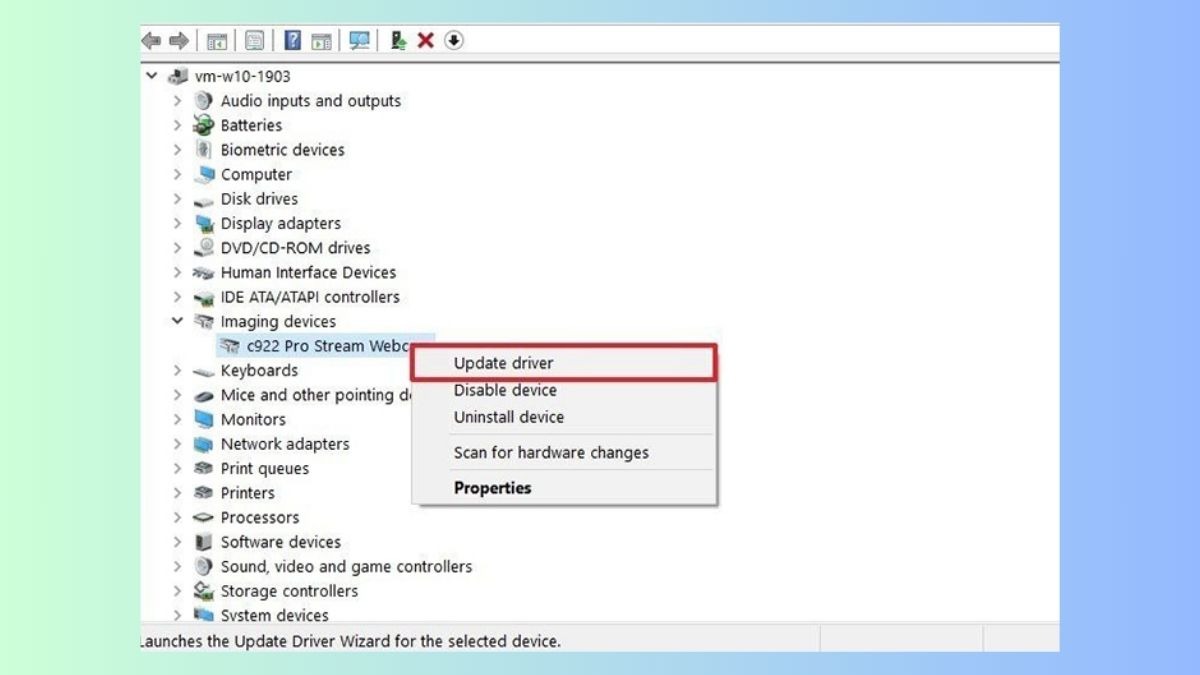Select the Imaging devices label

(x=278, y=321)
